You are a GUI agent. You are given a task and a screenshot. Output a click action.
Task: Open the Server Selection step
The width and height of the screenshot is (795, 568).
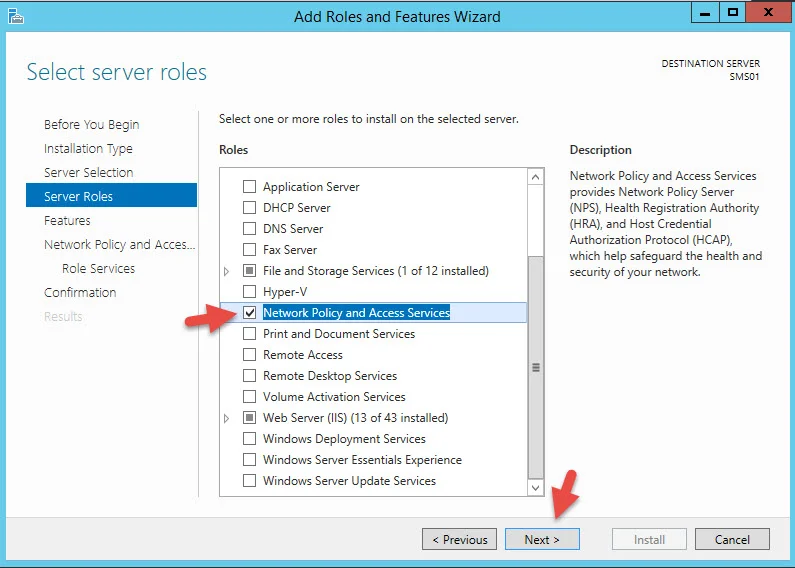pyautogui.click(x=88, y=172)
